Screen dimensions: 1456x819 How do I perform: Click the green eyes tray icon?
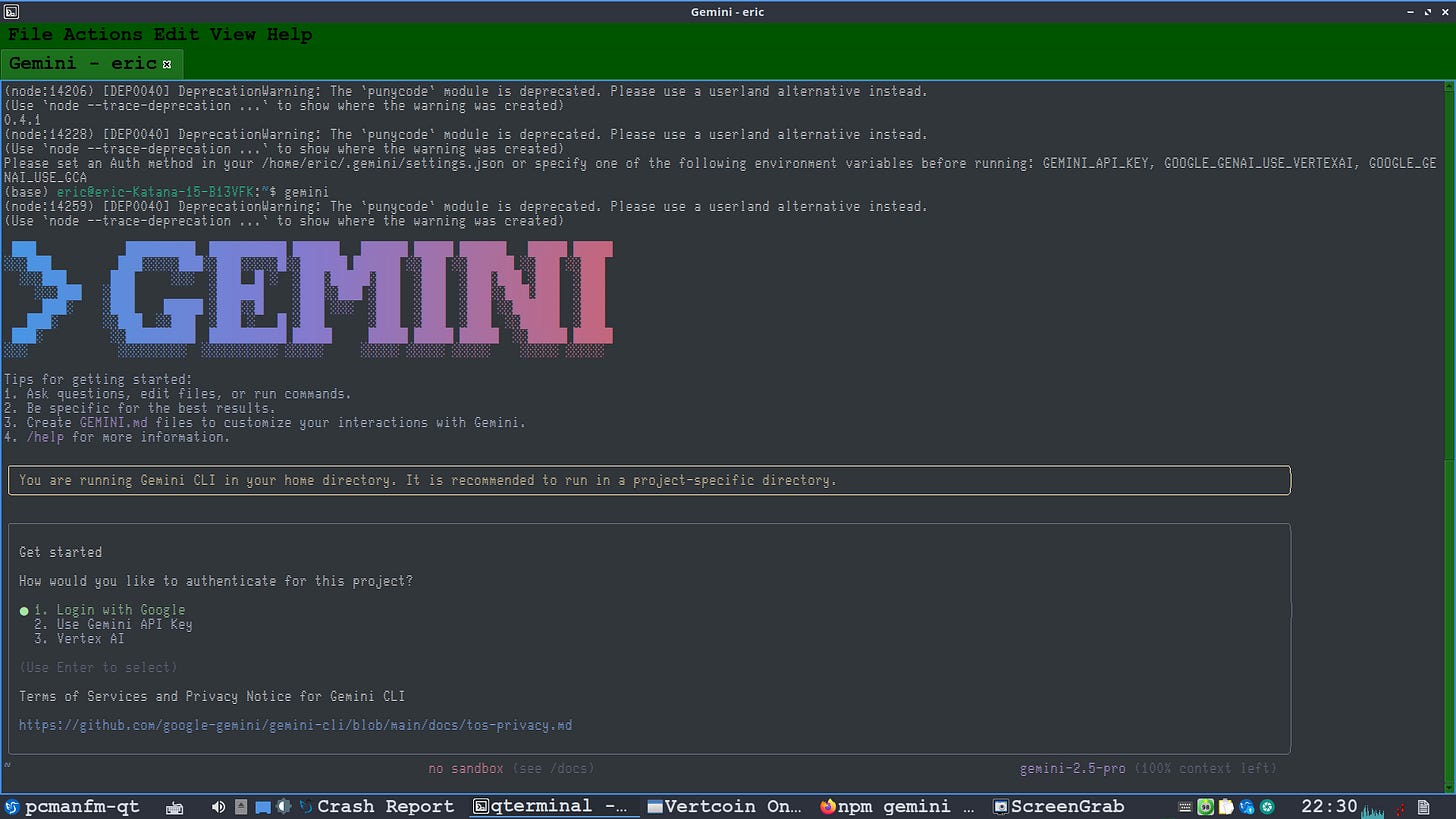pos(1206,806)
